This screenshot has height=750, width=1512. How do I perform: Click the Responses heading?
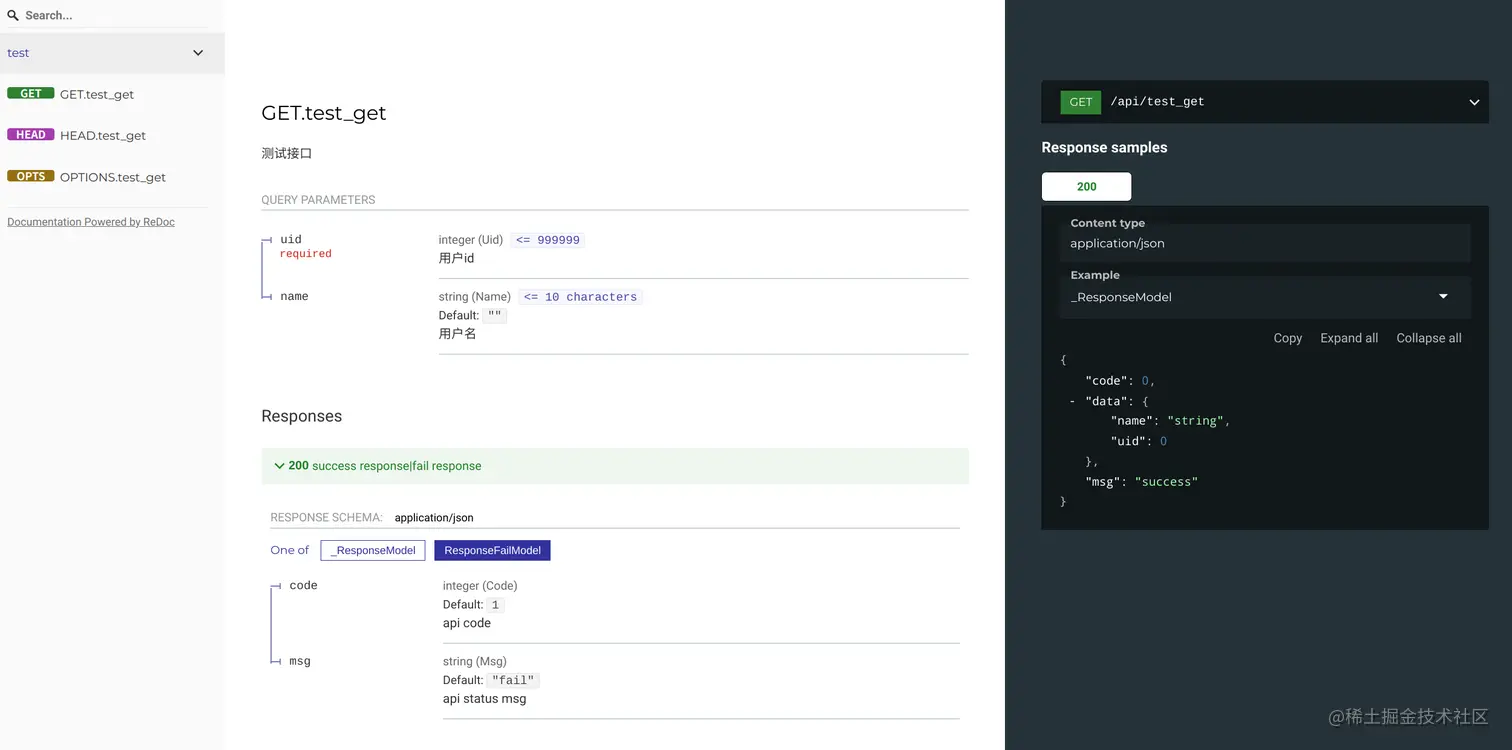coord(301,416)
